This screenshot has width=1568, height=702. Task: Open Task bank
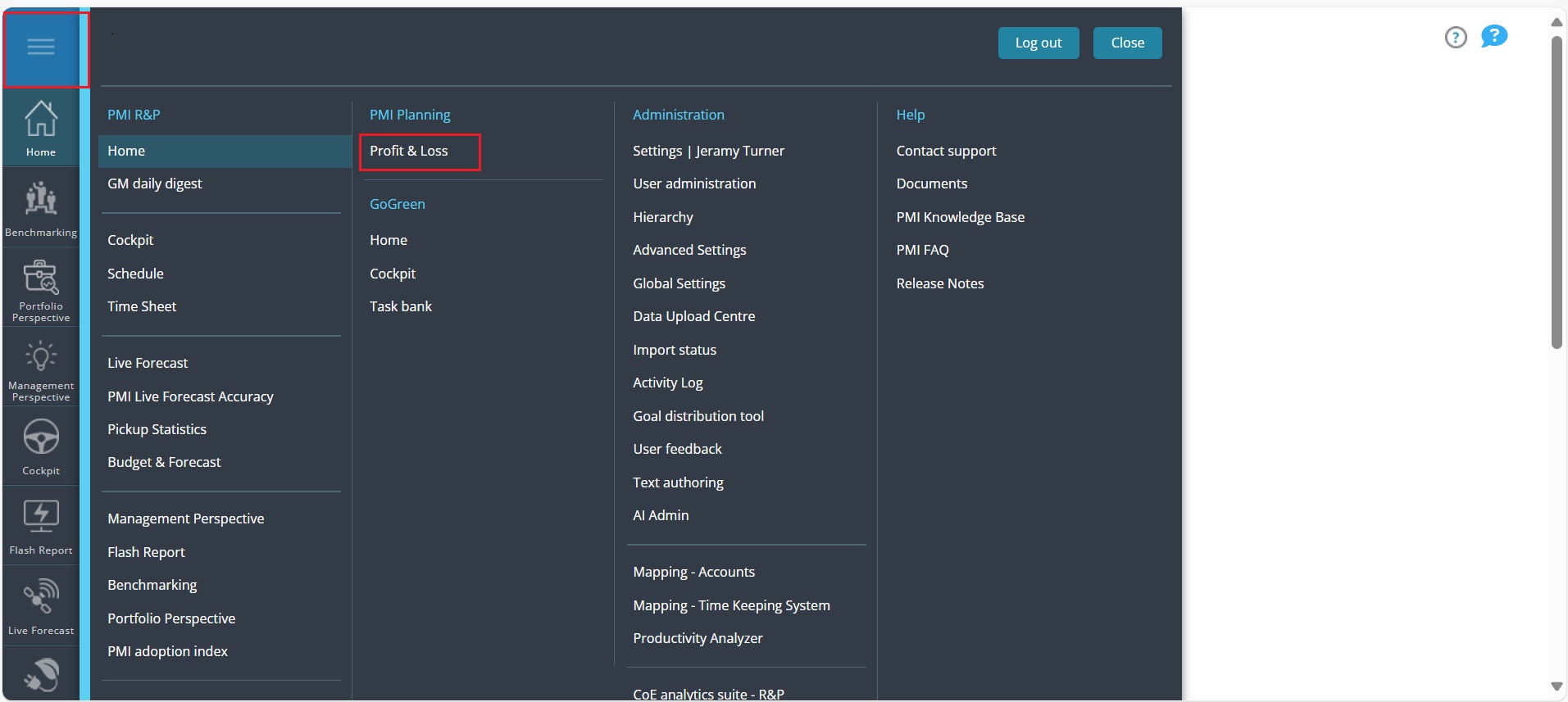(400, 306)
